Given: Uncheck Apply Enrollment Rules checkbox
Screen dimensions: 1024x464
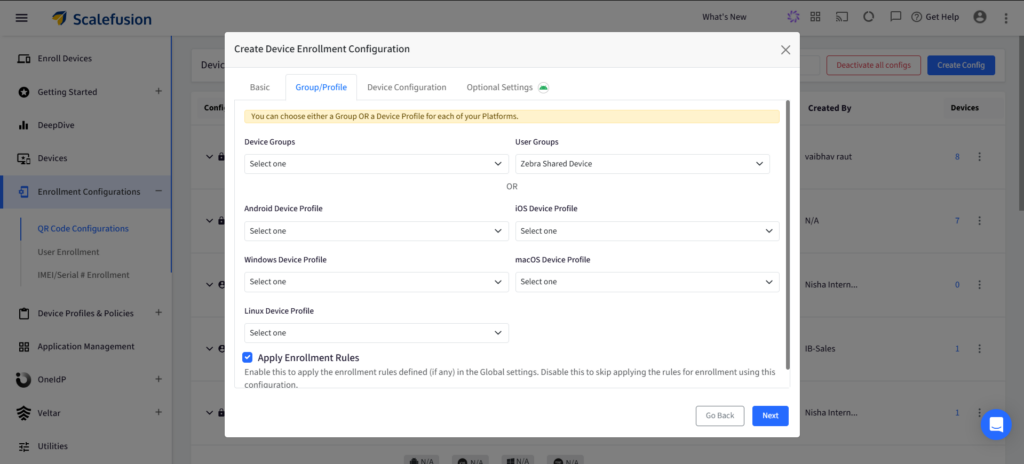Looking at the screenshot, I should coord(247,357).
